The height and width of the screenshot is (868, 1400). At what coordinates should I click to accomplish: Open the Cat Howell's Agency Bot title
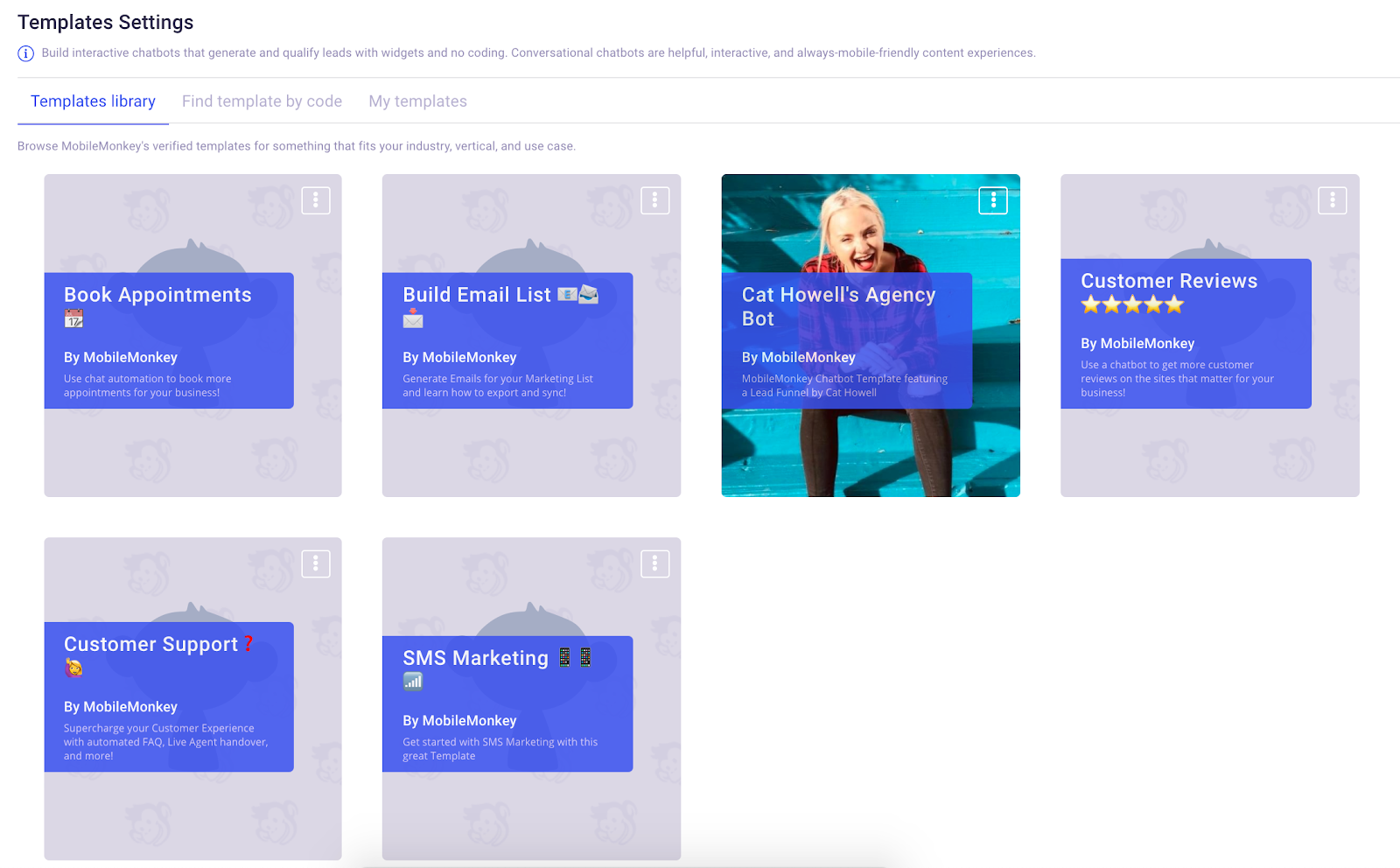pos(838,306)
